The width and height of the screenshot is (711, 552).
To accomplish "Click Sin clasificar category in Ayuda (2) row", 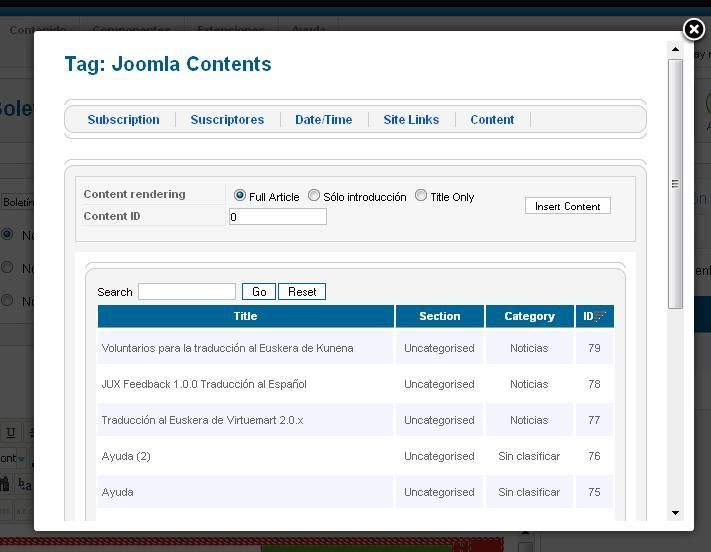I will point(529,456).
